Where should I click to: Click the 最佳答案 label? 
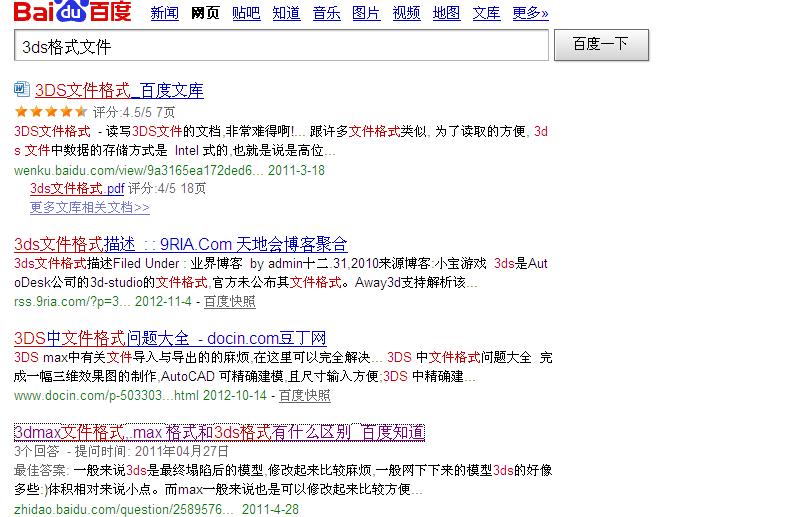click(x=41, y=470)
